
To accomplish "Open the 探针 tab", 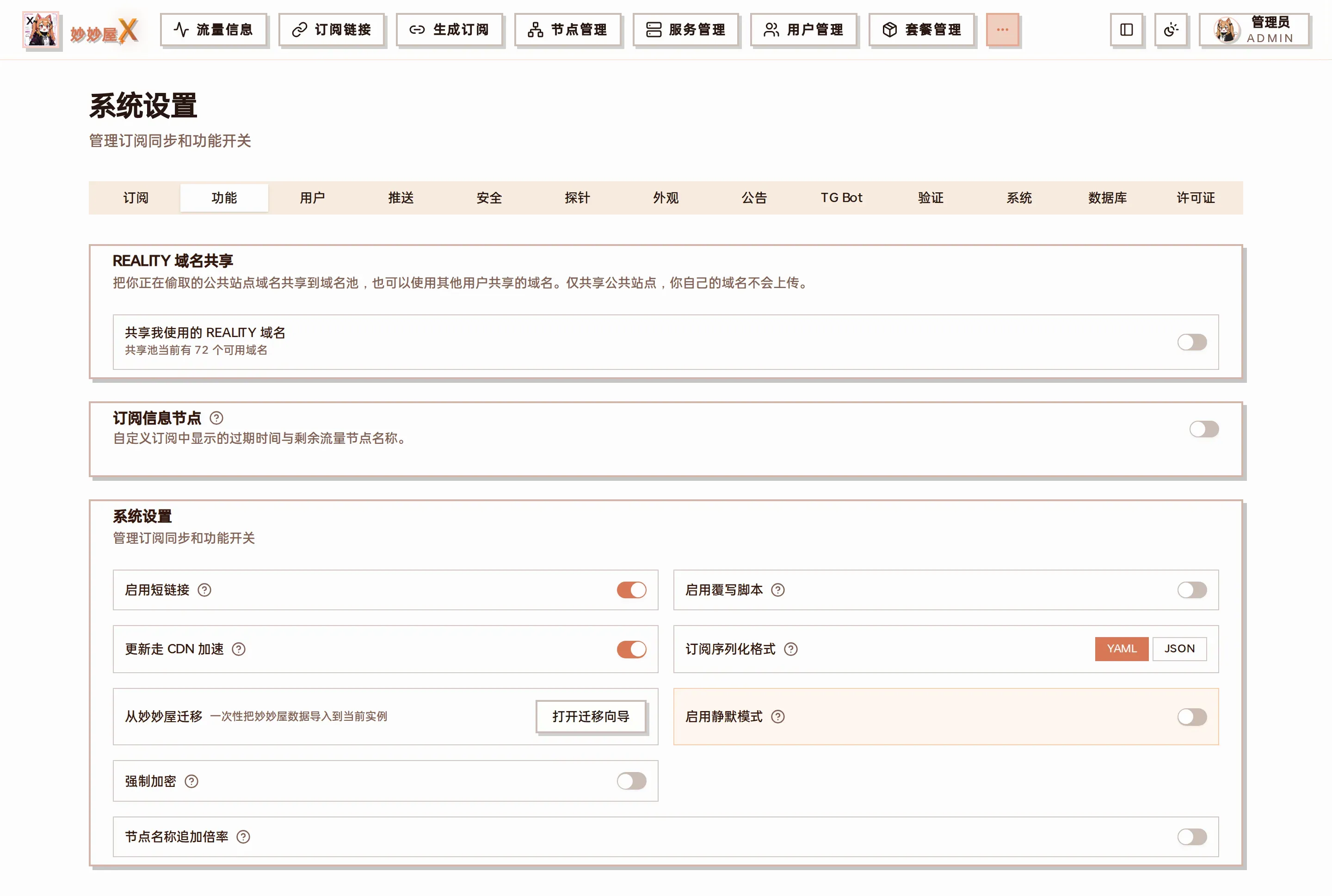I will click(x=577, y=198).
